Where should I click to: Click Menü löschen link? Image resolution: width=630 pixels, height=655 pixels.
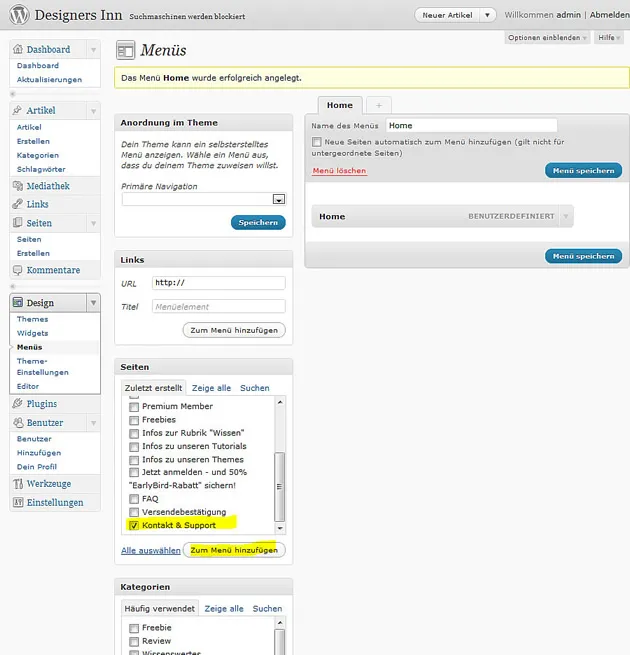pos(340,171)
